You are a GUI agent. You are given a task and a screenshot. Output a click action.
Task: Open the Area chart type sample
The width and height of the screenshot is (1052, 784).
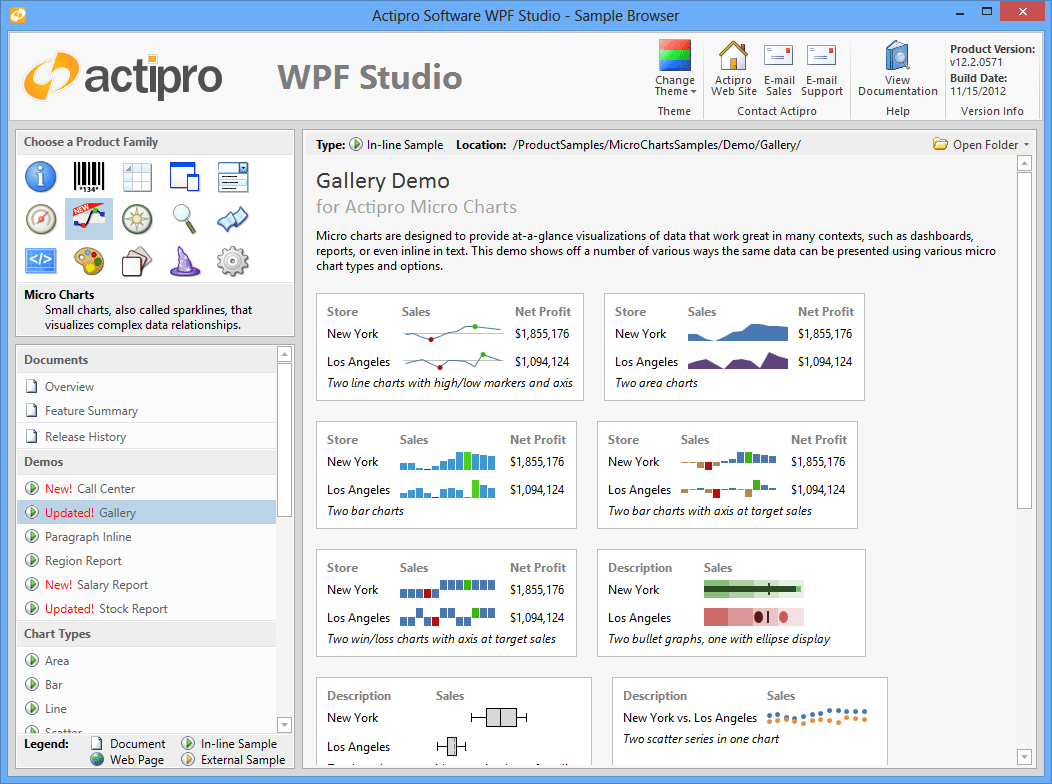(x=146, y=661)
